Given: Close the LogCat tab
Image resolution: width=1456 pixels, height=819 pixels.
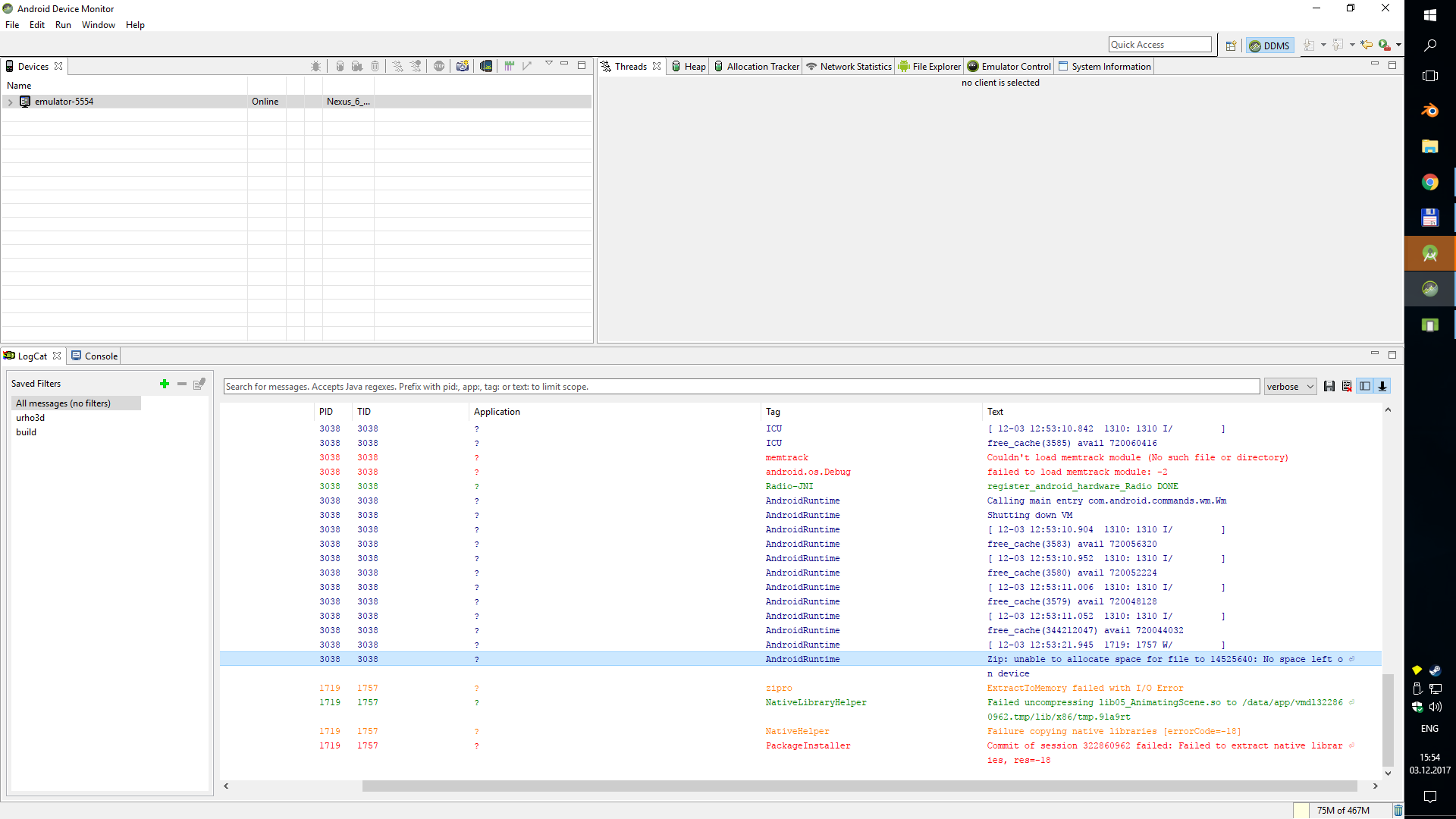Looking at the screenshot, I should click(x=57, y=356).
